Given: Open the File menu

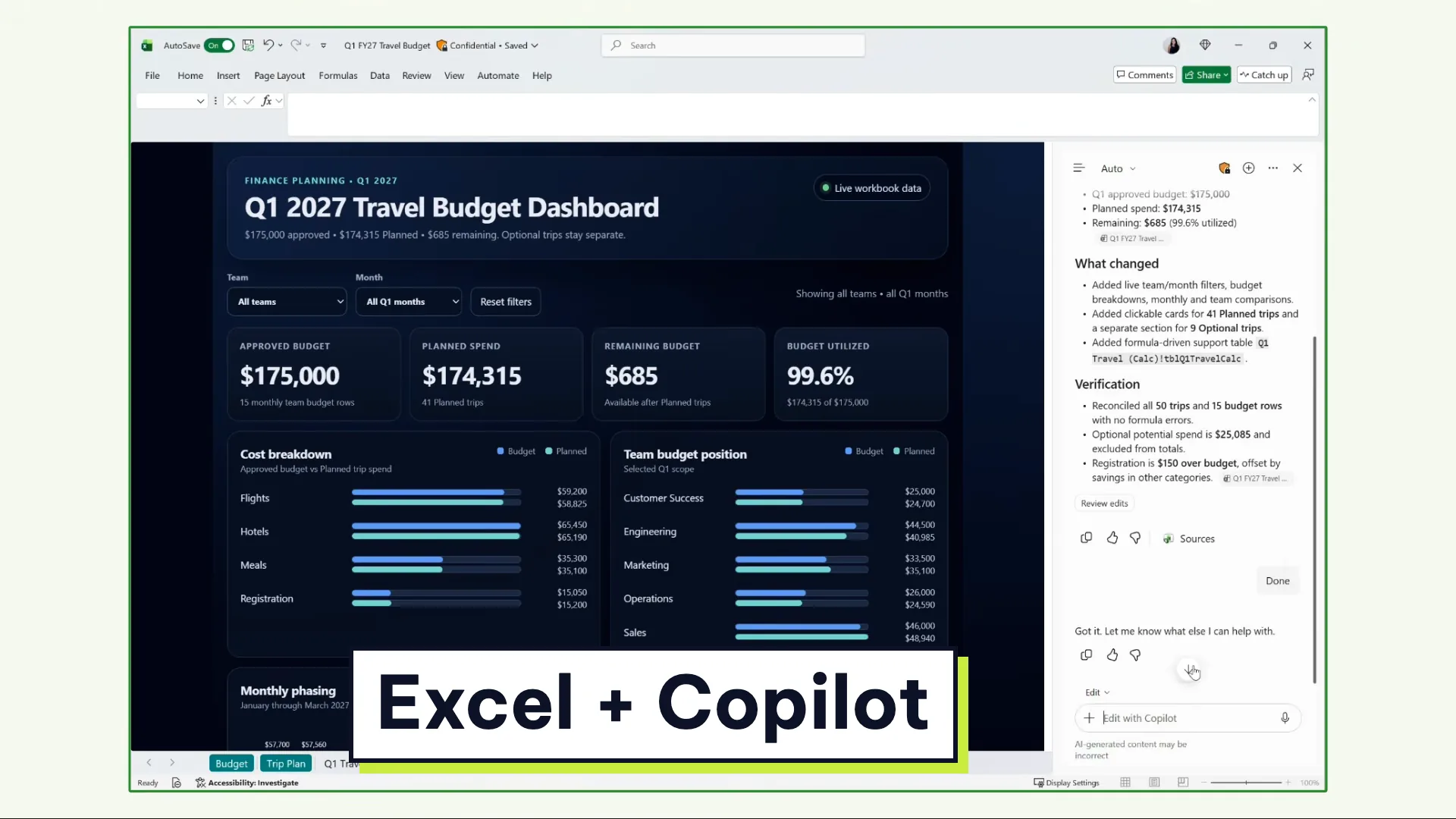Looking at the screenshot, I should coord(152,76).
